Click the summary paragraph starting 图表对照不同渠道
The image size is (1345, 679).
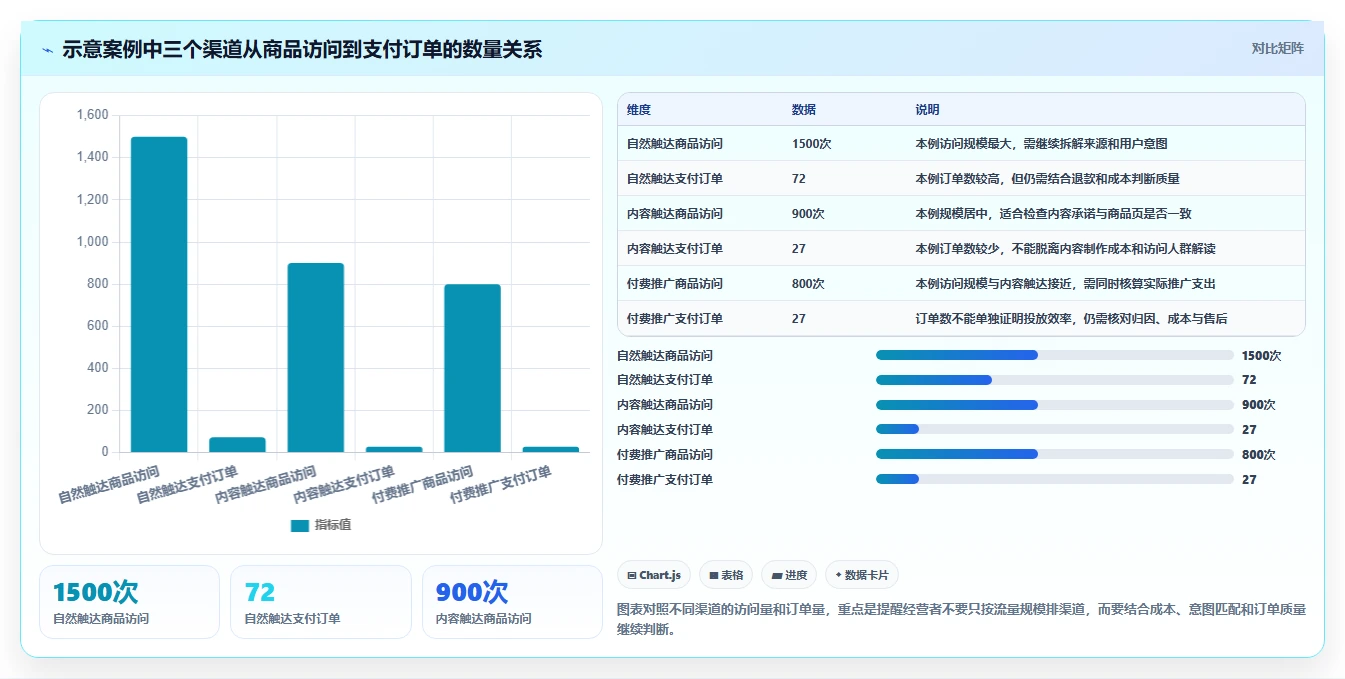pyautogui.click(x=962, y=619)
